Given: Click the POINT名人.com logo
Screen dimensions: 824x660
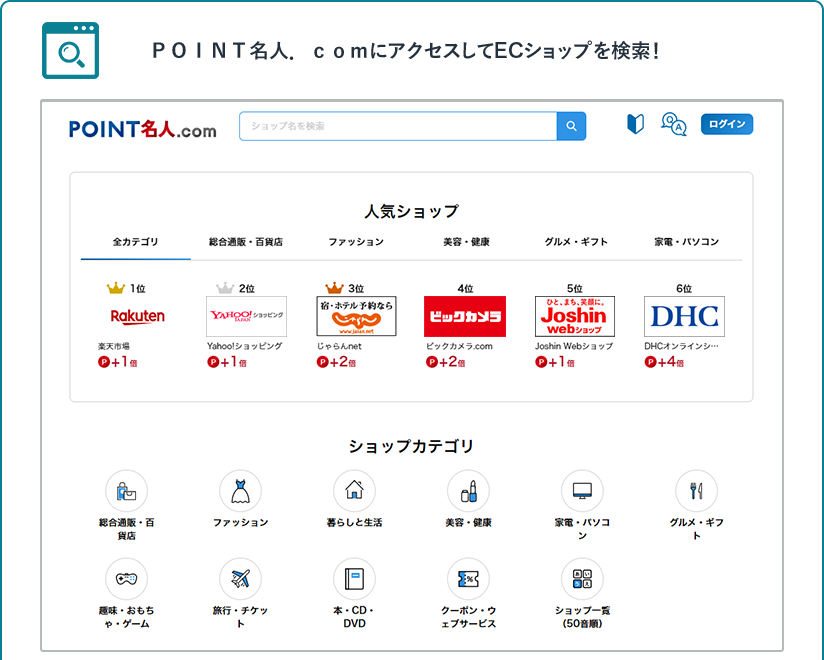Looking at the screenshot, I should pos(142,129).
